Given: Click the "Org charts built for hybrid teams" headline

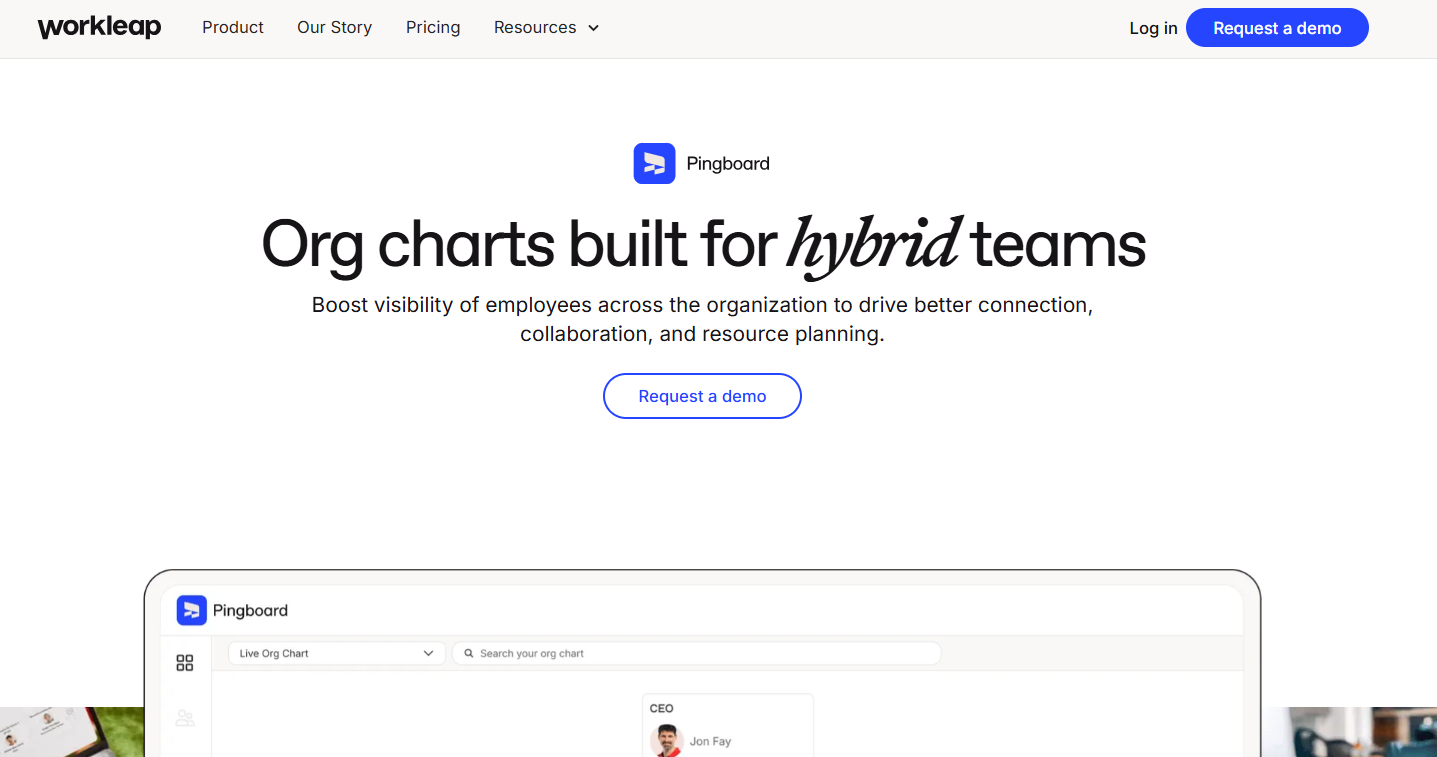Looking at the screenshot, I should click(x=703, y=245).
